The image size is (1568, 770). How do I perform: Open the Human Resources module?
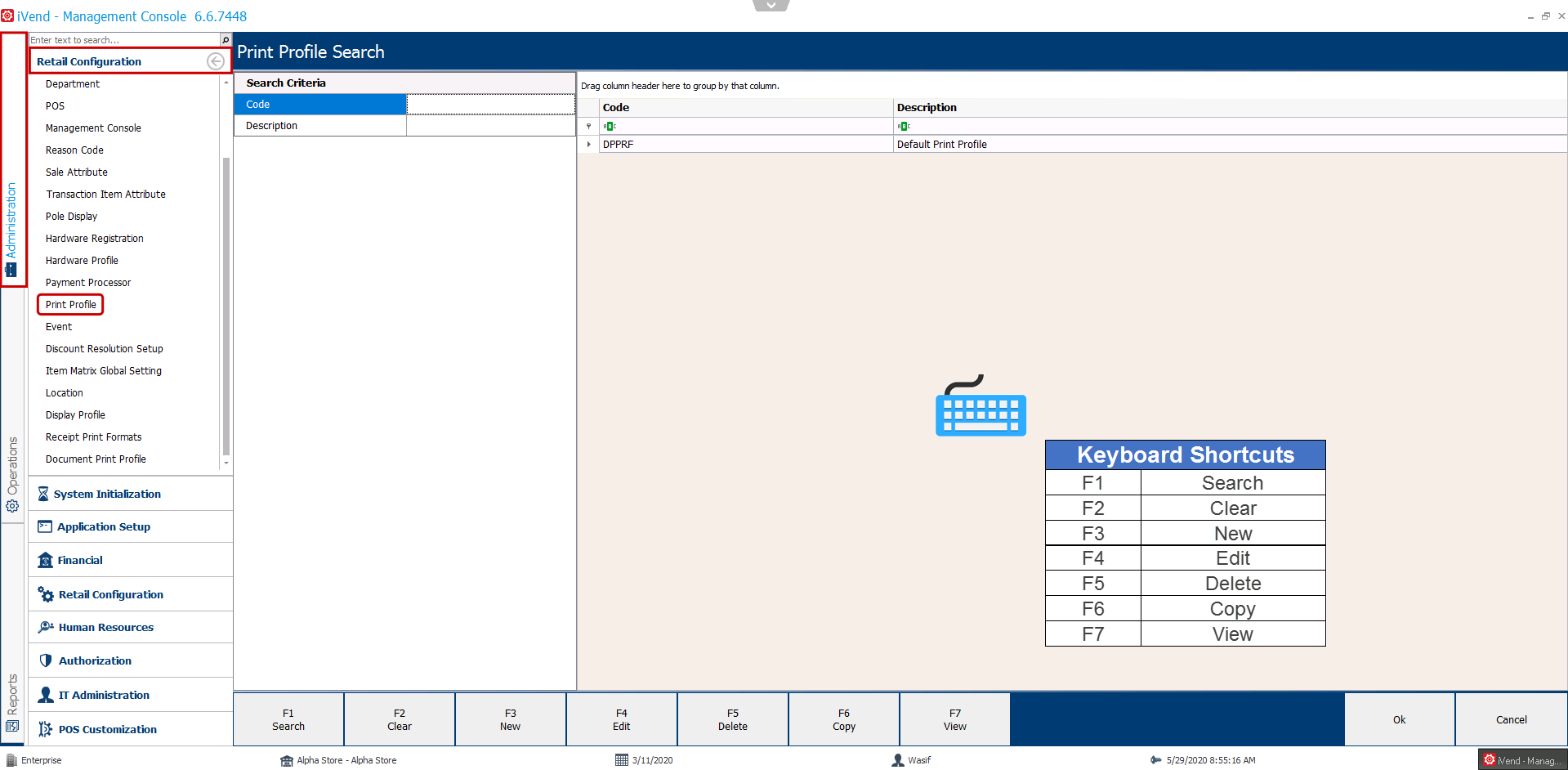coord(131,627)
